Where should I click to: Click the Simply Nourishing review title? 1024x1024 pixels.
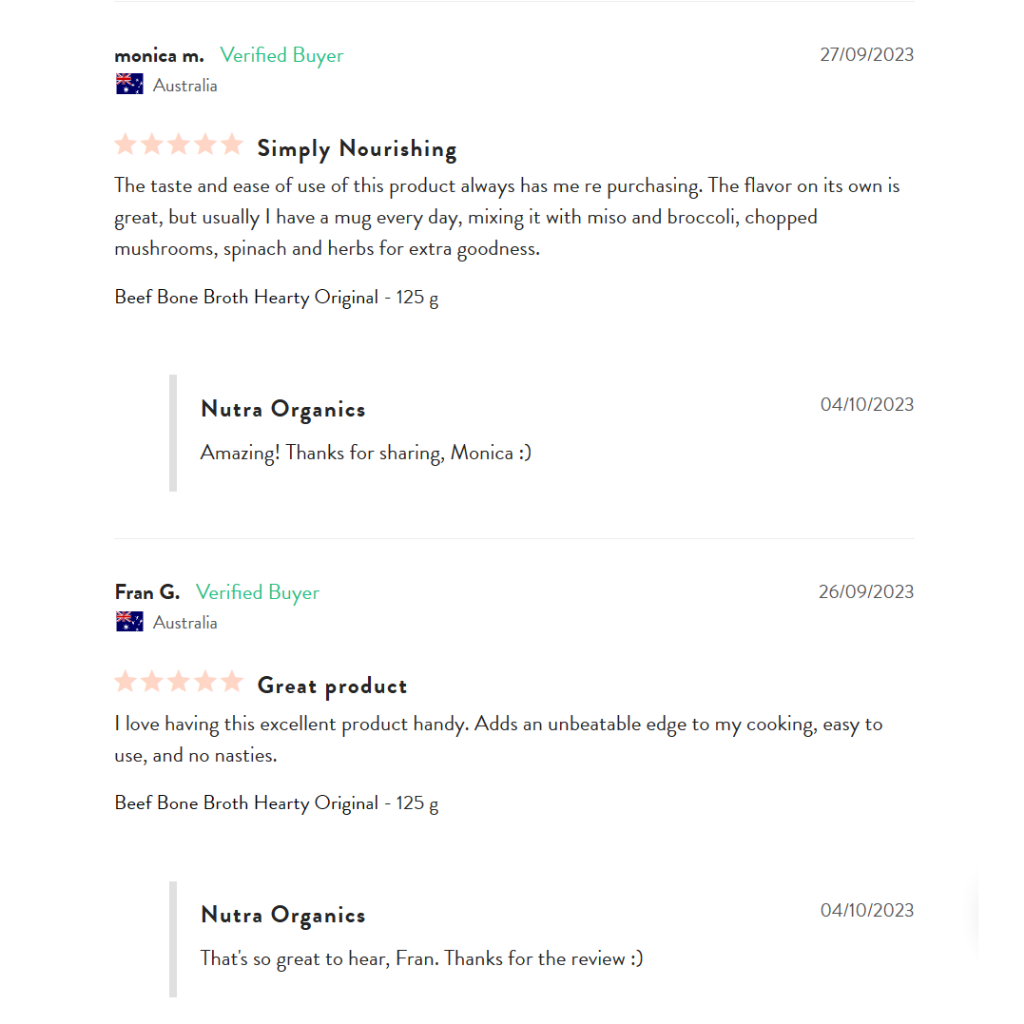[x=357, y=149]
